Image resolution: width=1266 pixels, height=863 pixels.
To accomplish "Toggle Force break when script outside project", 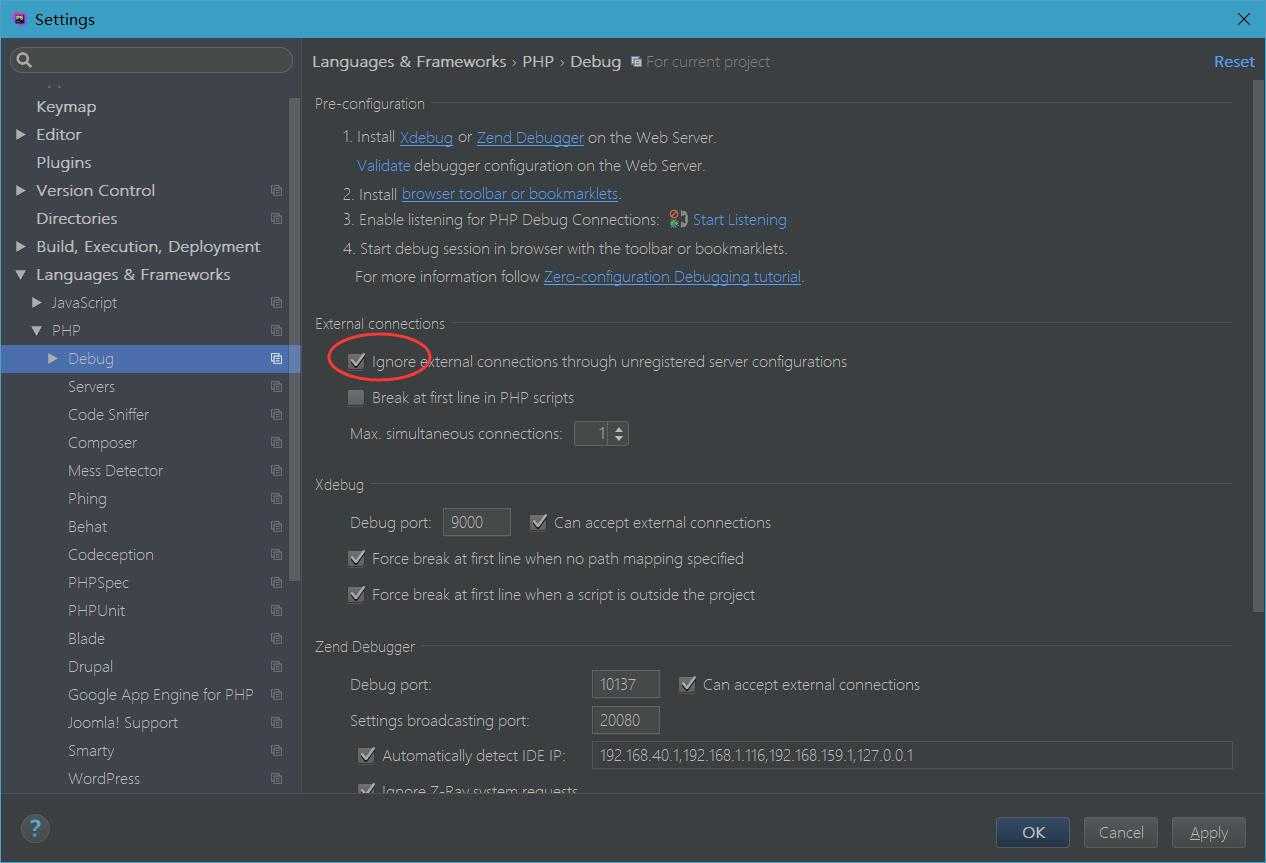I will coord(356,594).
